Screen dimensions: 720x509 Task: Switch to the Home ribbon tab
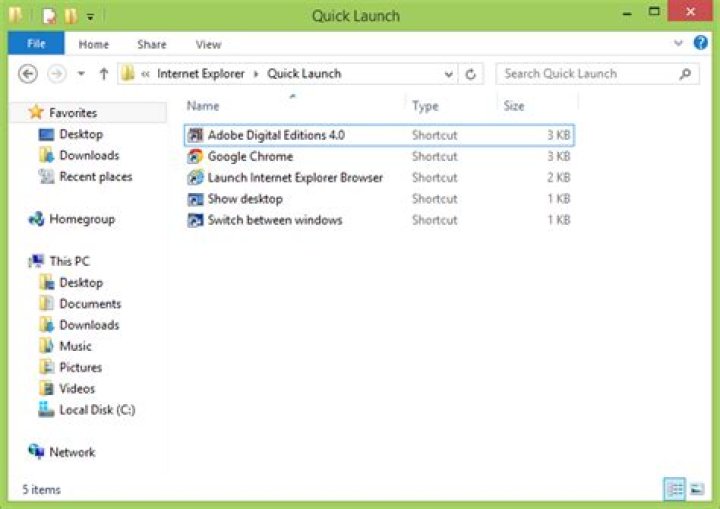pos(94,44)
